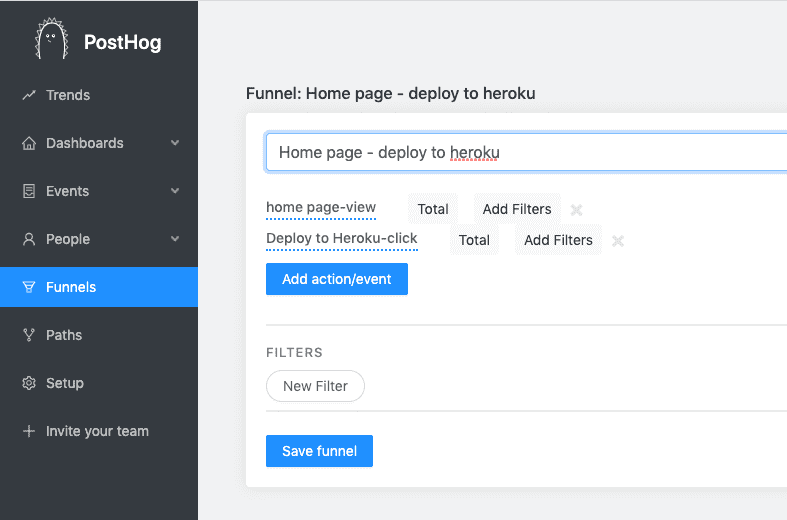
Task: Click Add Filters for Deploy to Heroku-click
Action: point(558,240)
